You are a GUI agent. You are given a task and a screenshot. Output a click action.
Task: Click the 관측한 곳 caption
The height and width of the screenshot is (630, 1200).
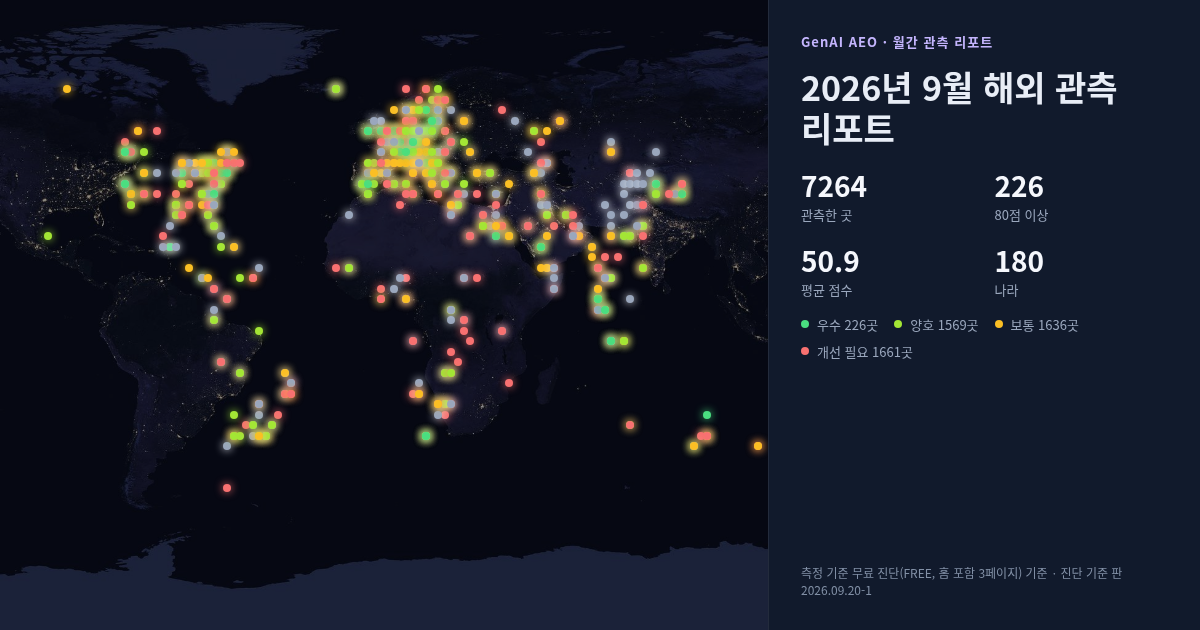827,215
